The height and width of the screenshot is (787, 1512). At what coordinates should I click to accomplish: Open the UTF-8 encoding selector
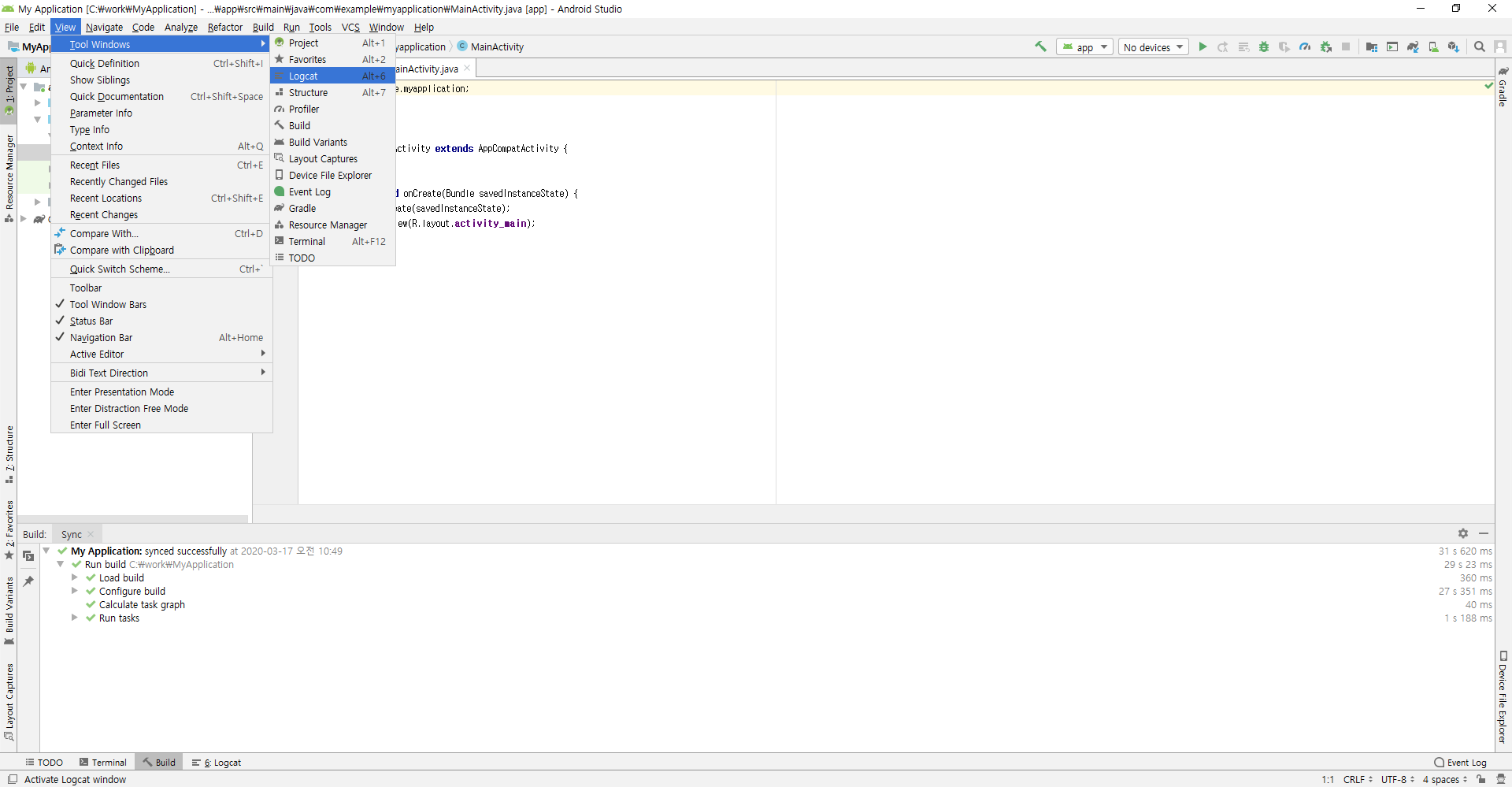tap(1398, 779)
